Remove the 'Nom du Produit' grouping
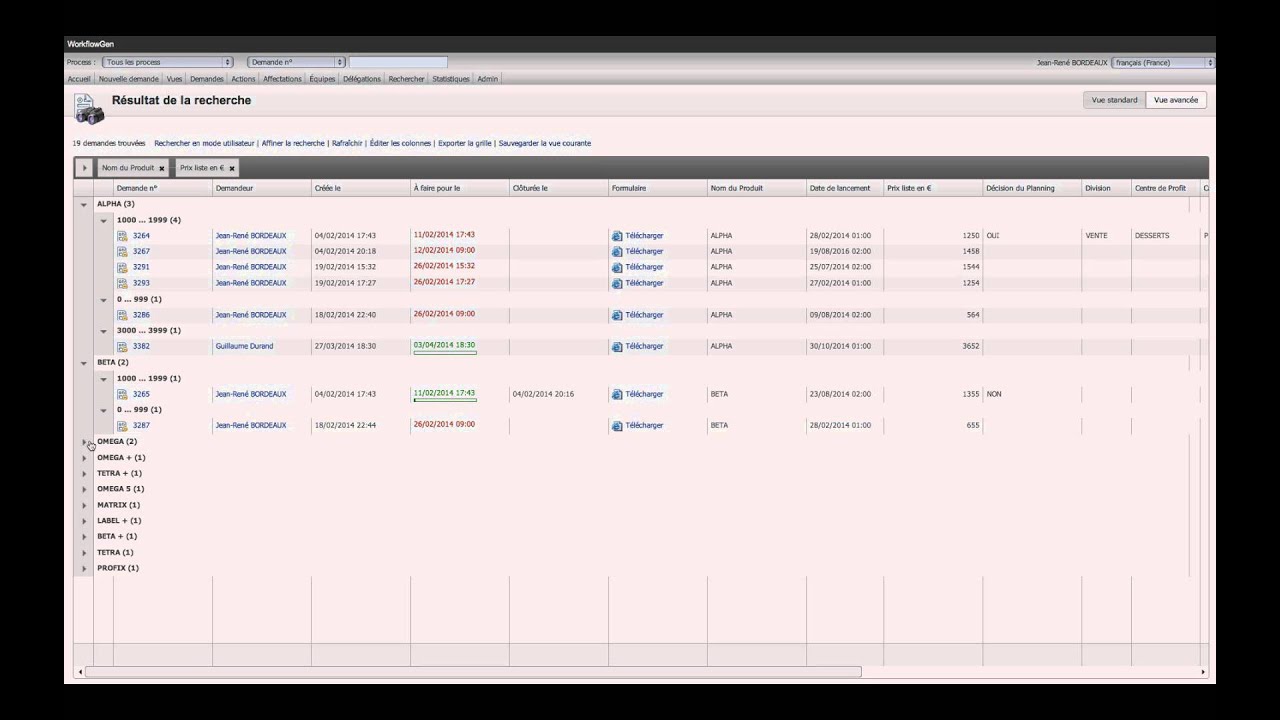 click(162, 168)
